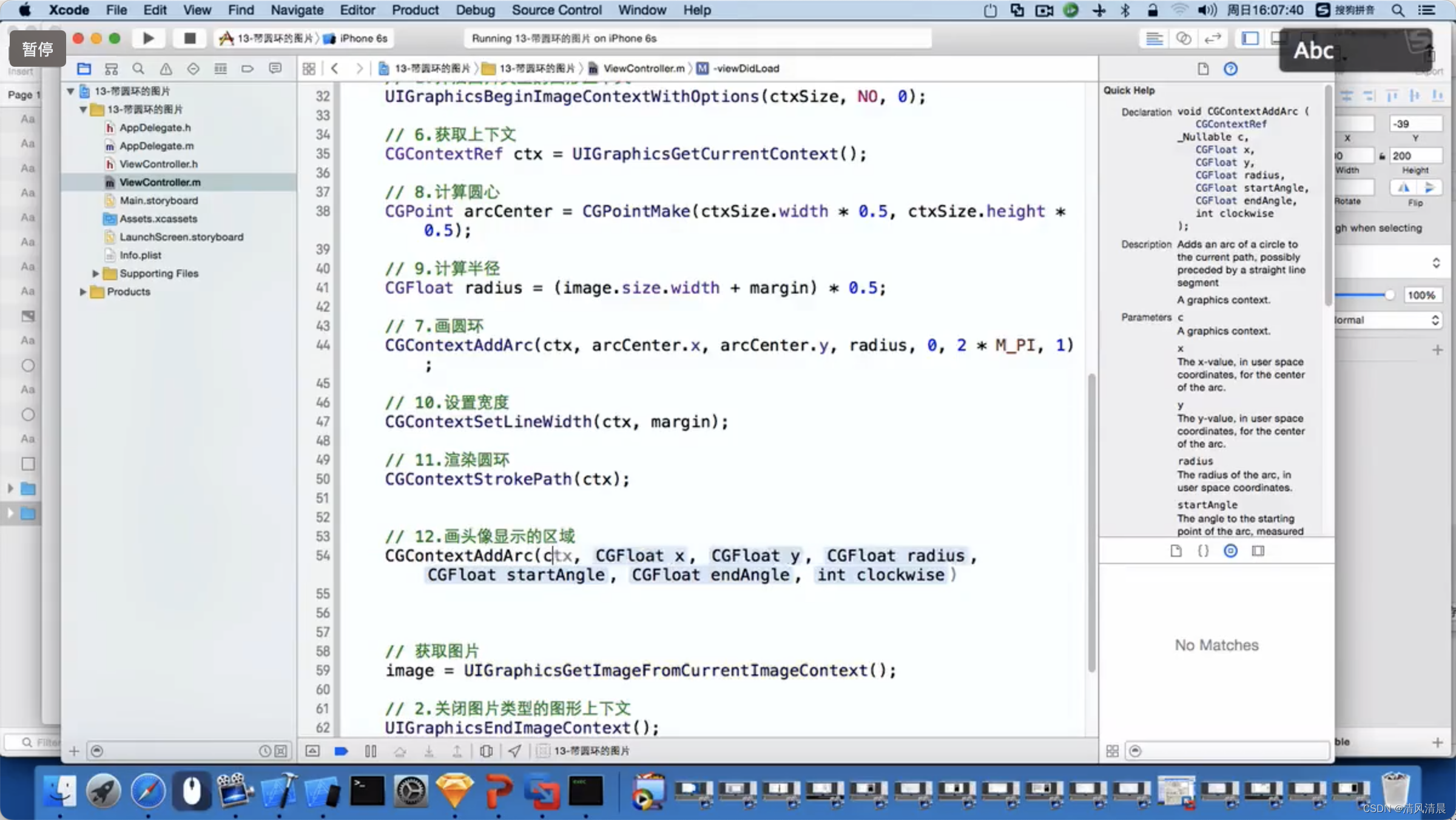Toggle breakpoints activation in debug bar
The image size is (1456, 820).
[x=341, y=751]
